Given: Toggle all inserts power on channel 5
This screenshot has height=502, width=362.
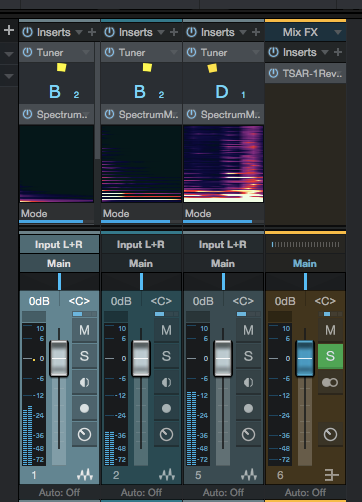Looking at the screenshot, I should 191,32.
